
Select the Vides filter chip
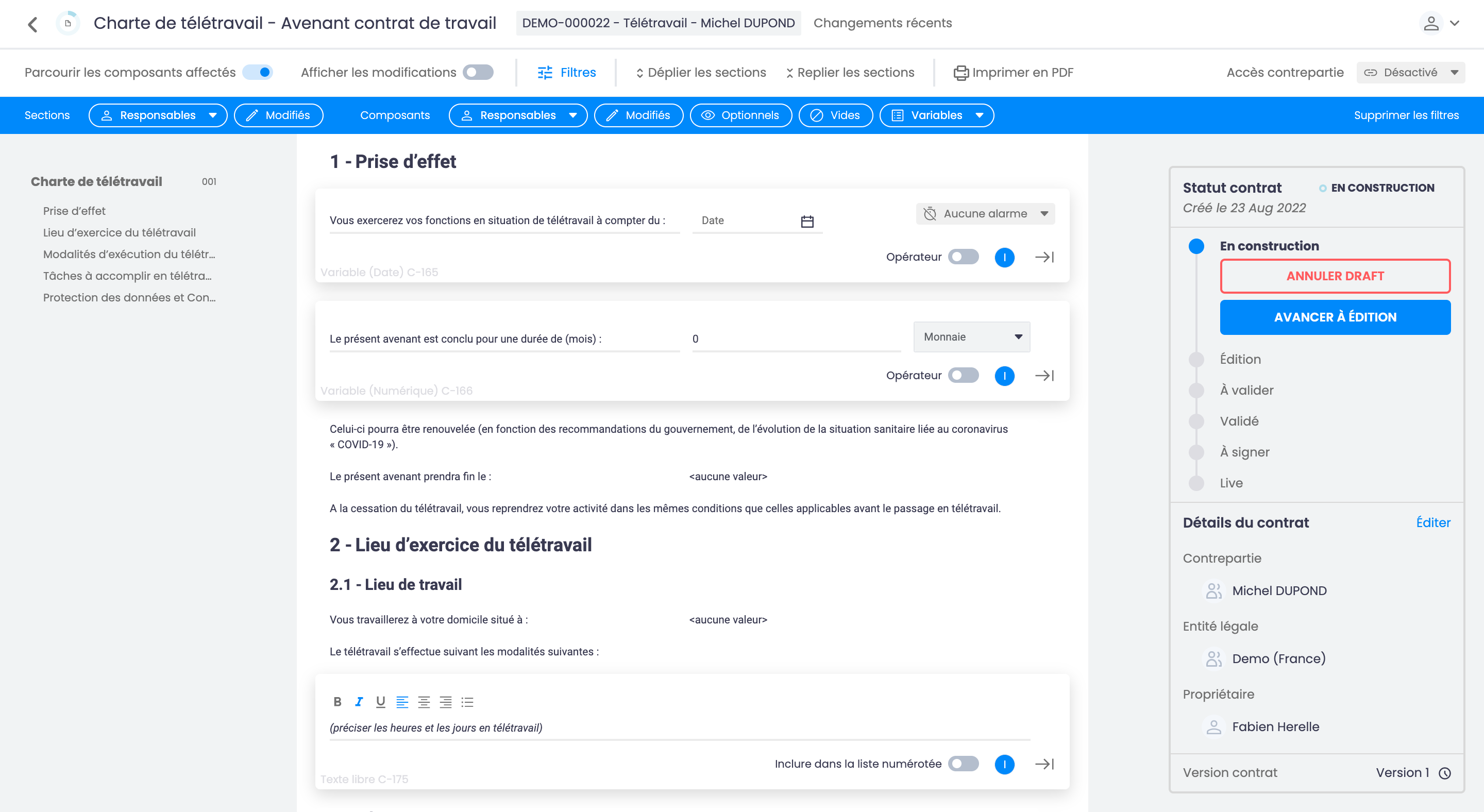[x=835, y=115]
